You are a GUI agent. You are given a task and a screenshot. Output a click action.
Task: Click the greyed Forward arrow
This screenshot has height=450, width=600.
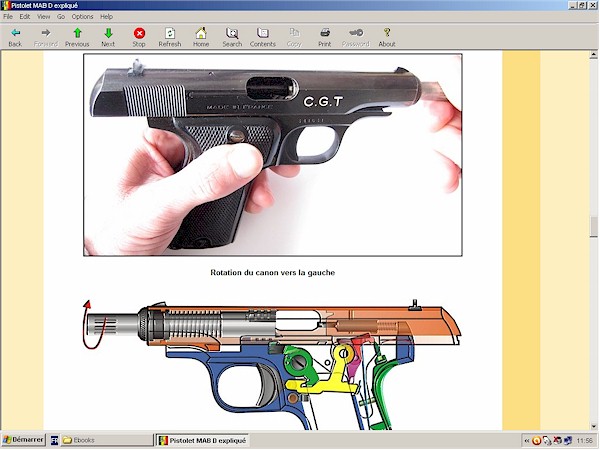tap(46, 37)
